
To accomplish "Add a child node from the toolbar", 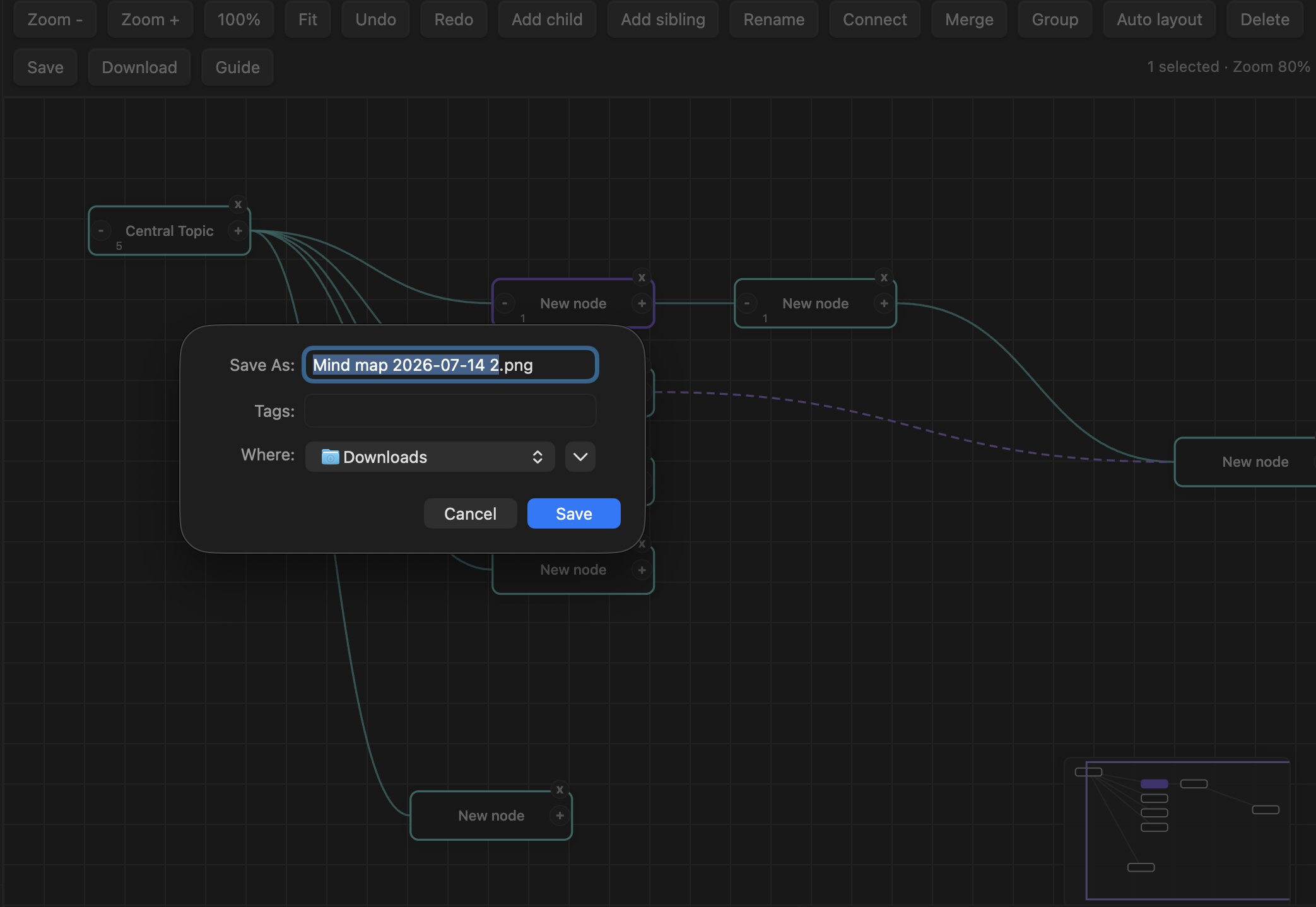I will point(547,20).
